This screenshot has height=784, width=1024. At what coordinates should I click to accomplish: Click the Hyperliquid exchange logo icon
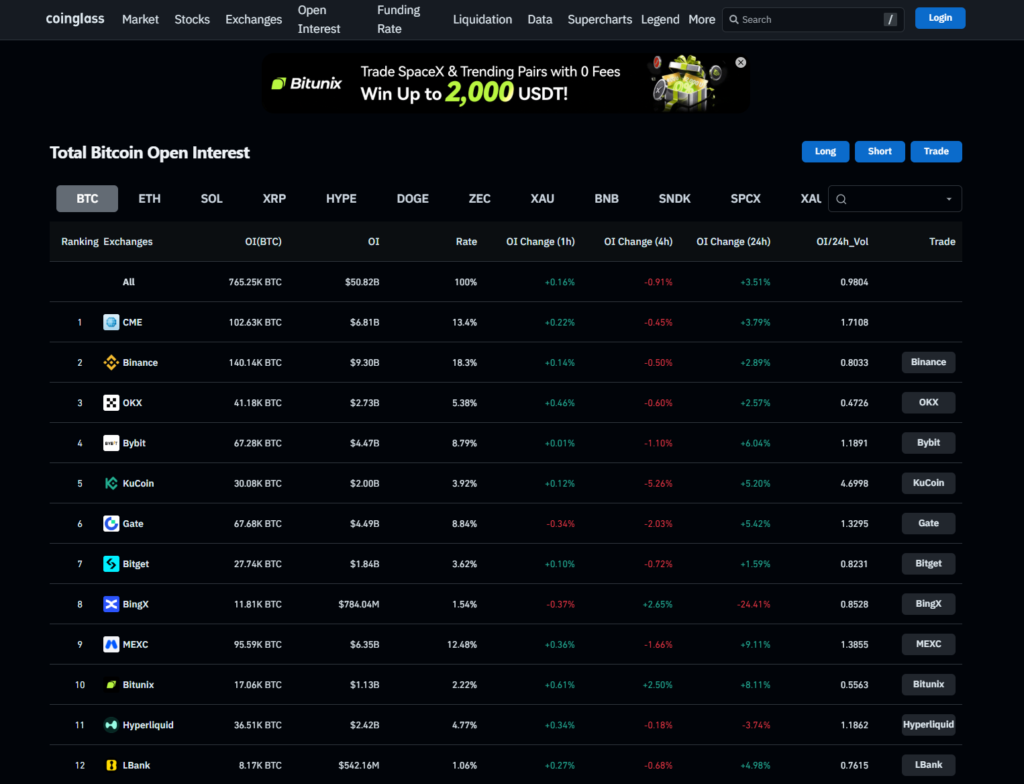(111, 725)
